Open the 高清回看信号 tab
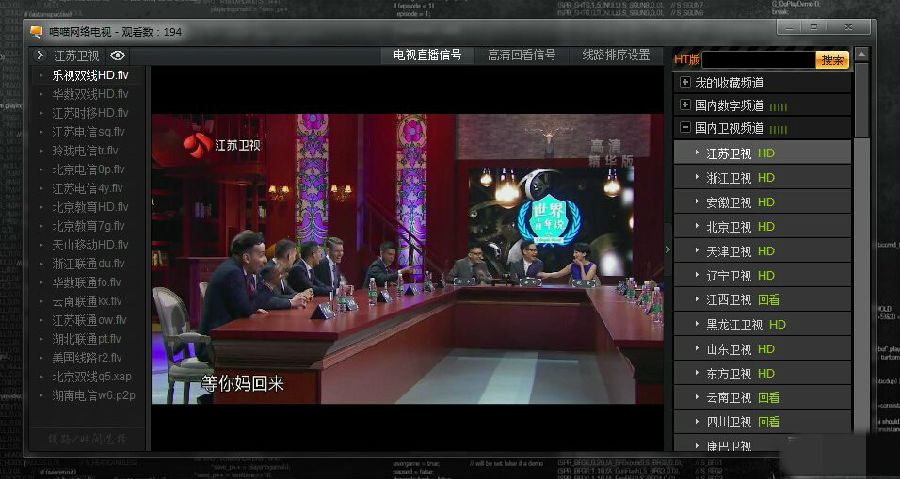This screenshot has height=479, width=900. tap(521, 55)
